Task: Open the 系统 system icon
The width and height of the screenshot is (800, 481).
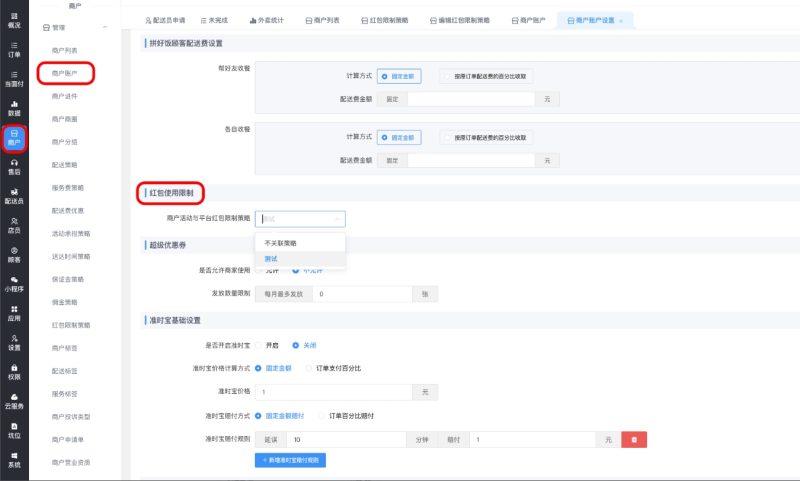Action: (14, 460)
